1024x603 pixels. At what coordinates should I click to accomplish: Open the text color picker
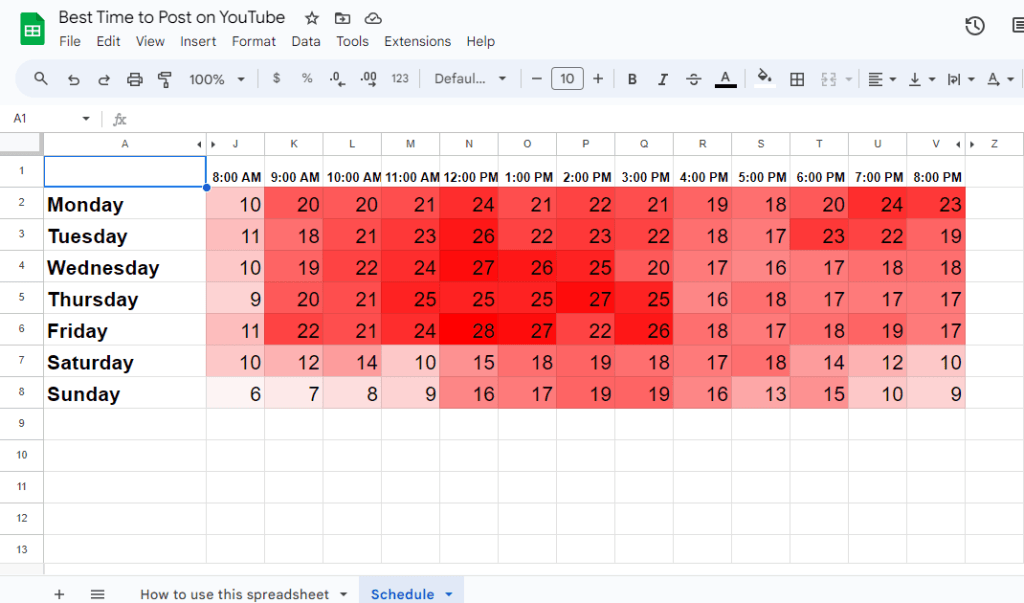tap(725, 78)
